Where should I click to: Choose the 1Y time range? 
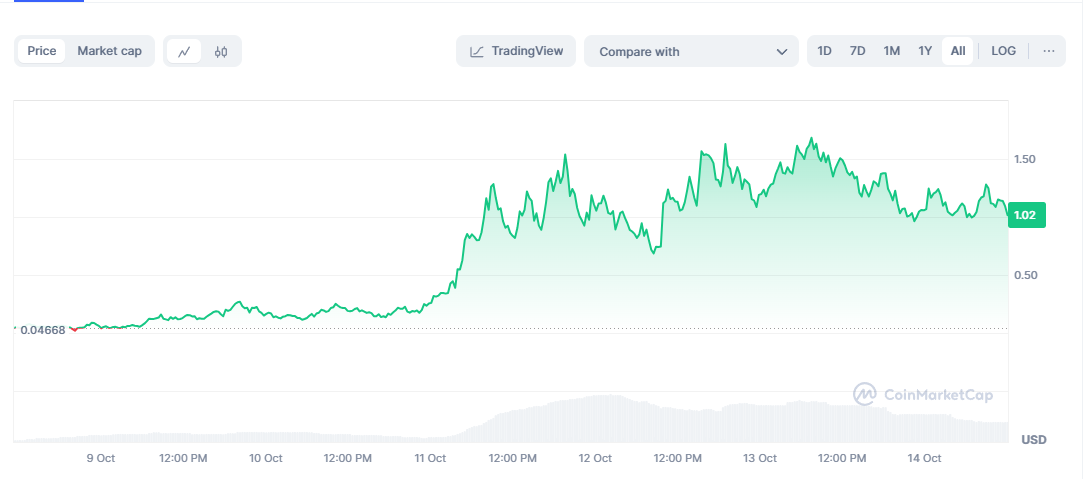[925, 51]
